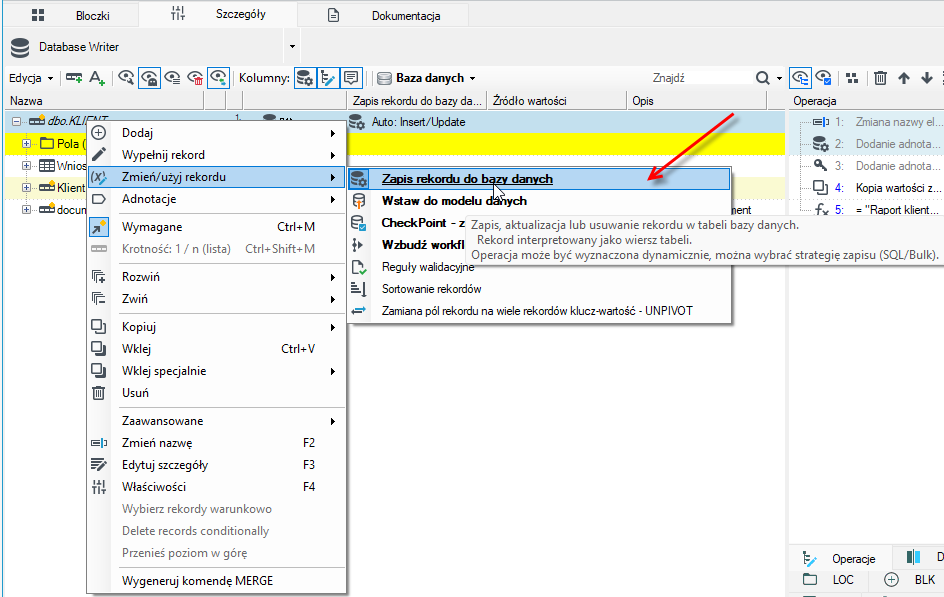Click the Nazwa column header
The width and height of the screenshot is (944, 597).
(x=104, y=101)
